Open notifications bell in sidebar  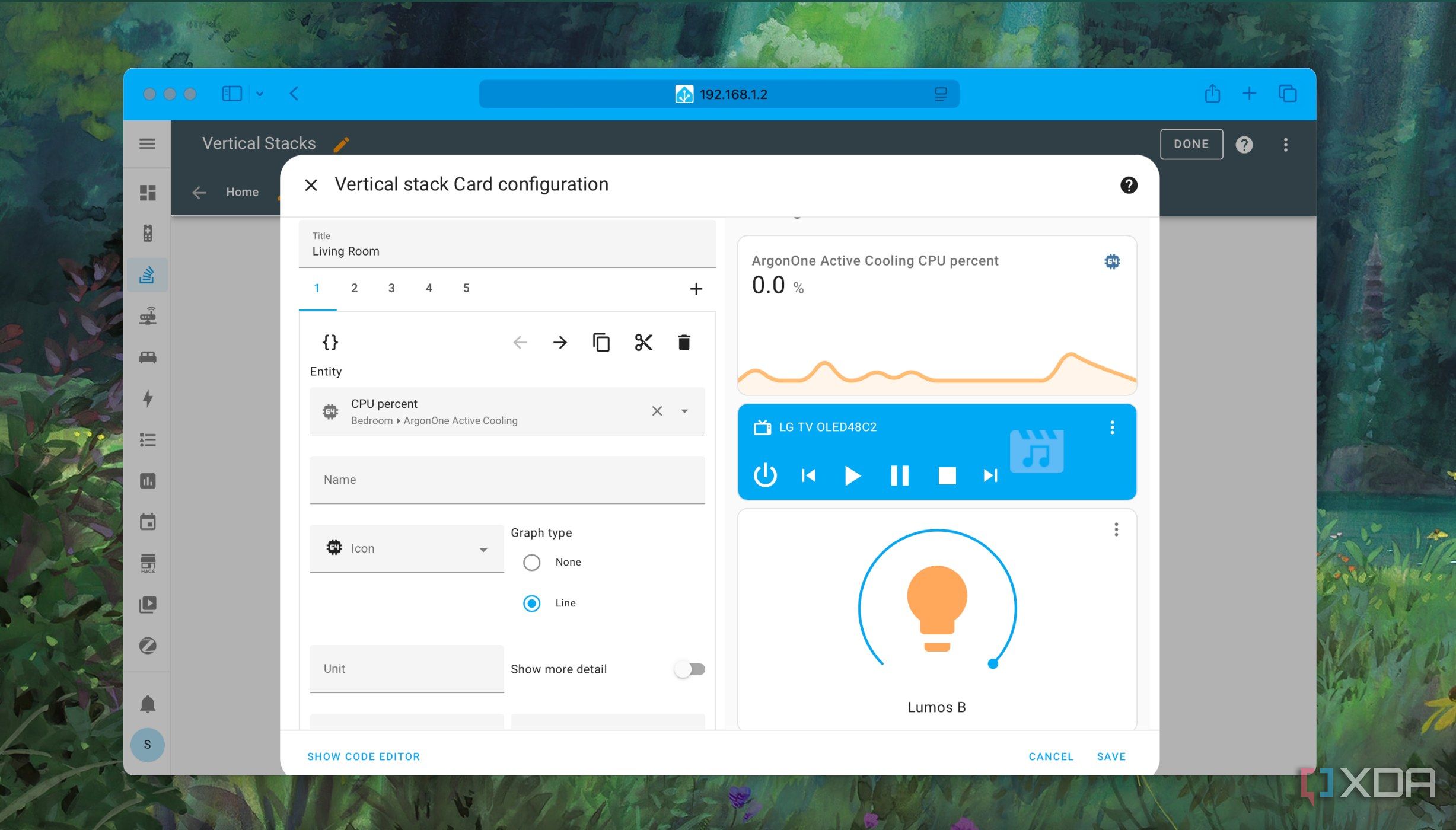pyautogui.click(x=147, y=704)
